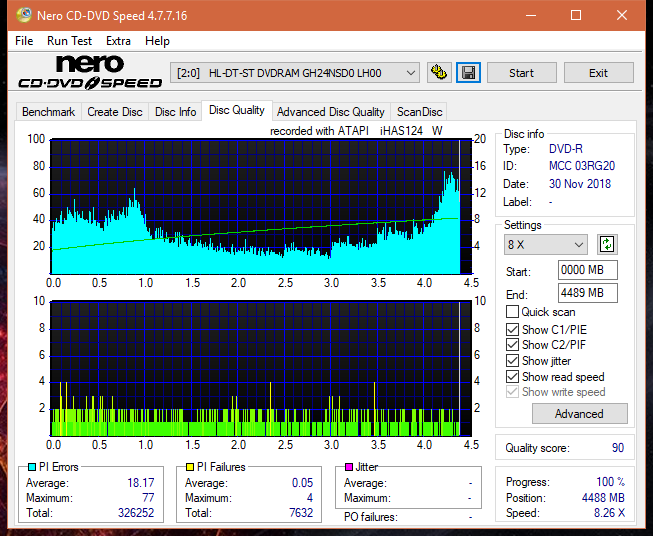653x536 pixels.
Task: Click the PI Failures total 7632
Action: 301,513
